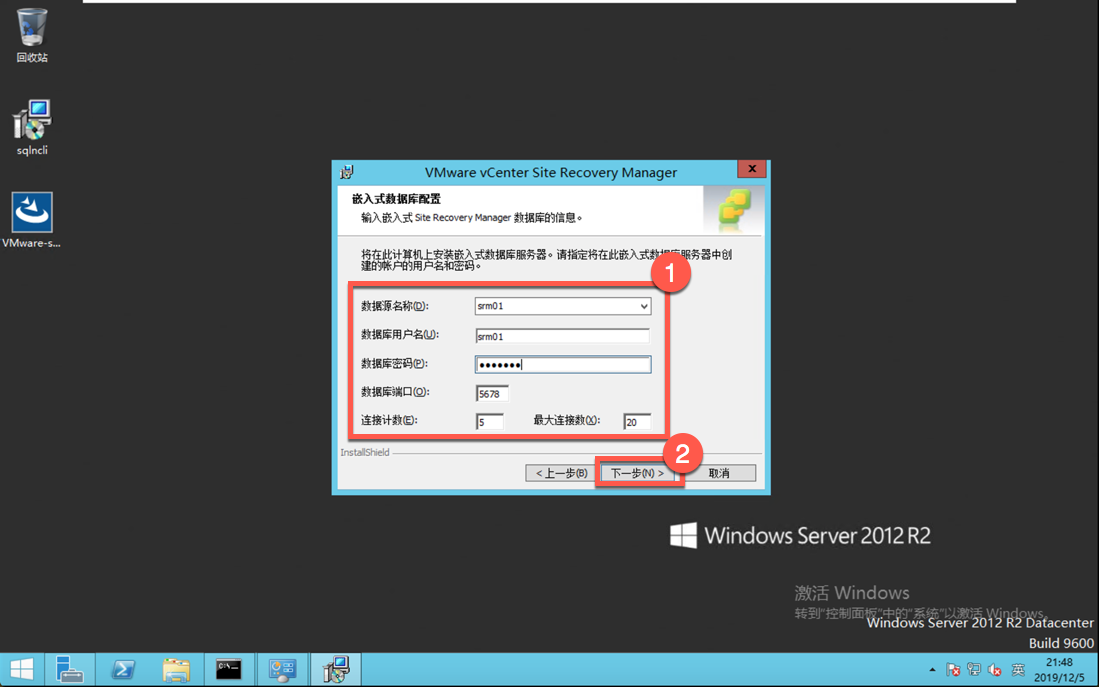The height and width of the screenshot is (687, 1099).
Task: Open File Explorer from the taskbar
Action: click(176, 669)
